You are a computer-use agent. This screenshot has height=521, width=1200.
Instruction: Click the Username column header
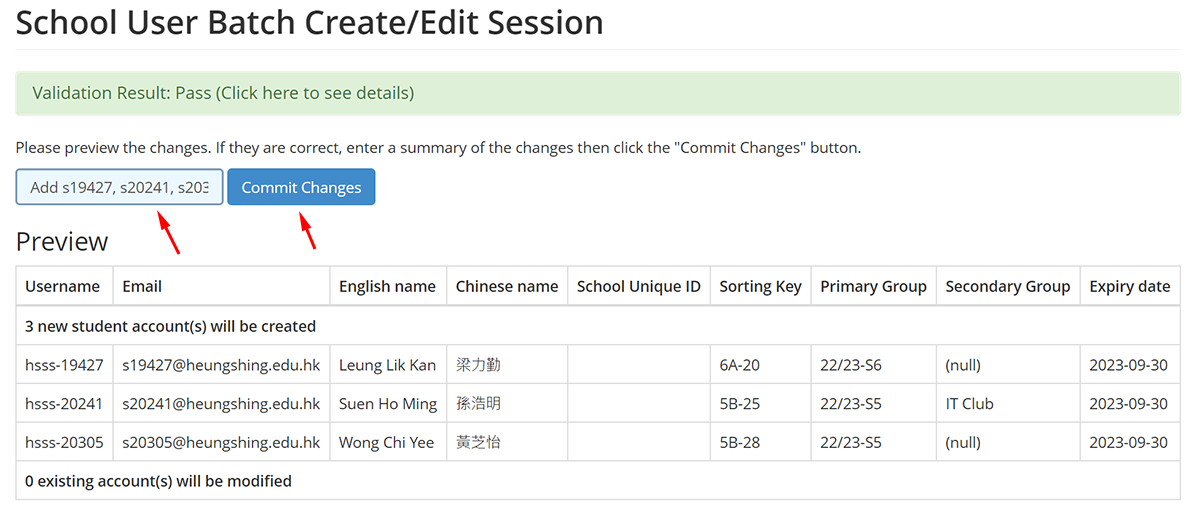(x=63, y=286)
